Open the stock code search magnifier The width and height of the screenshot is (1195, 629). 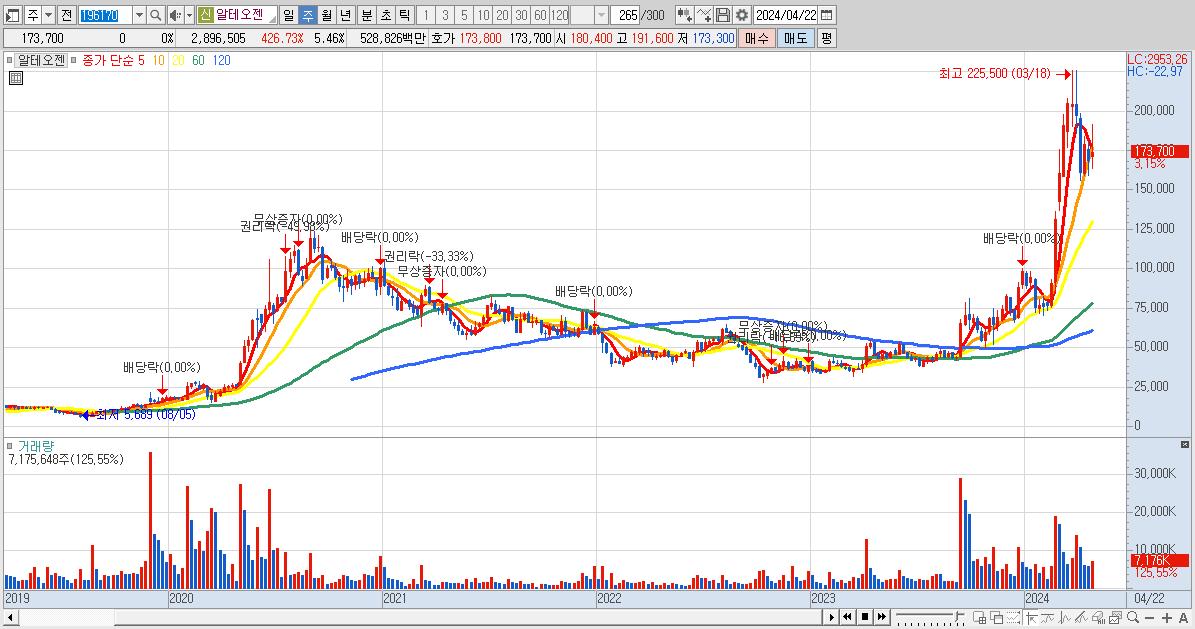[155, 14]
